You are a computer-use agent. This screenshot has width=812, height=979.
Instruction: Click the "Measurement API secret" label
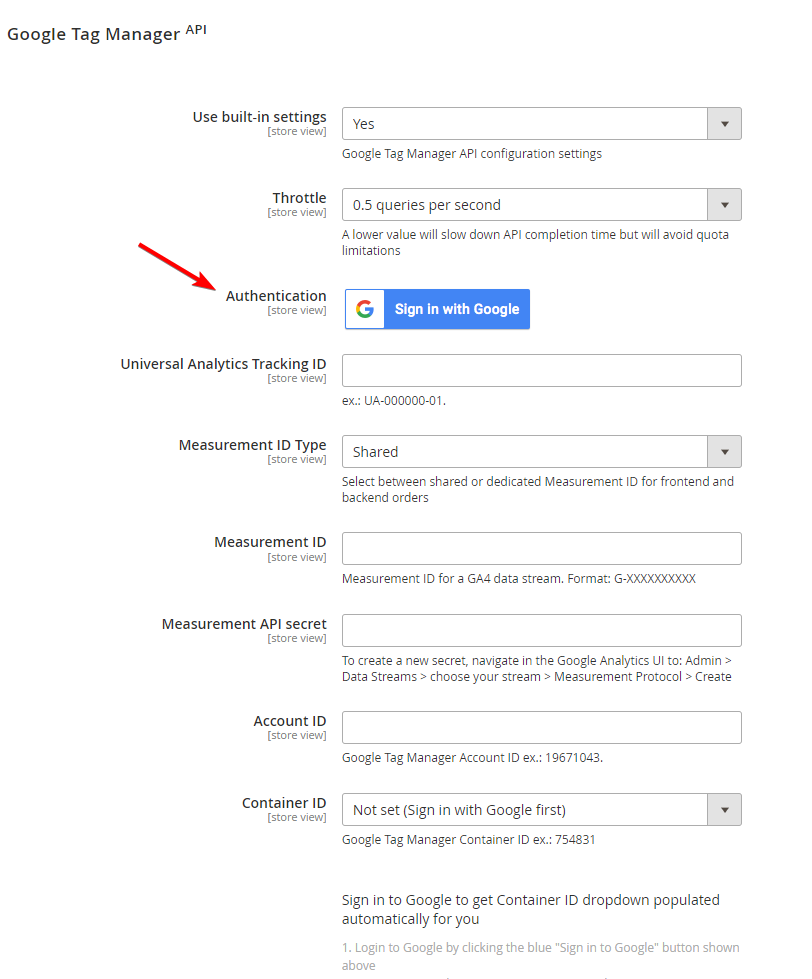pos(244,624)
